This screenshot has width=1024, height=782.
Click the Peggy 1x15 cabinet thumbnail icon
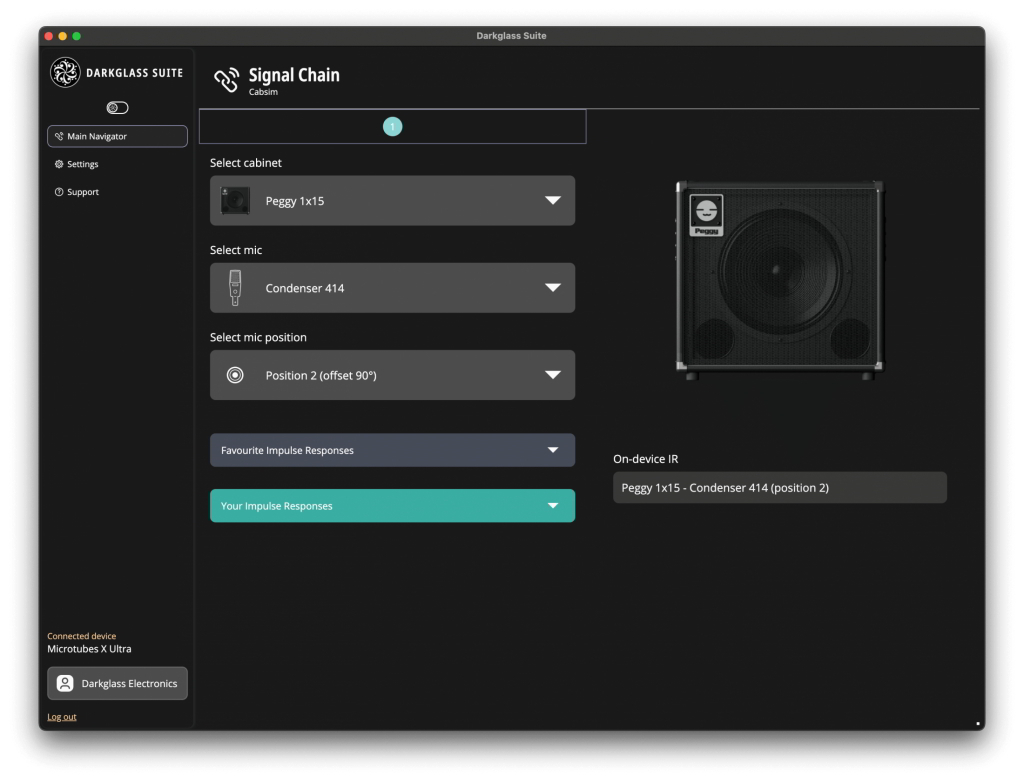point(235,201)
